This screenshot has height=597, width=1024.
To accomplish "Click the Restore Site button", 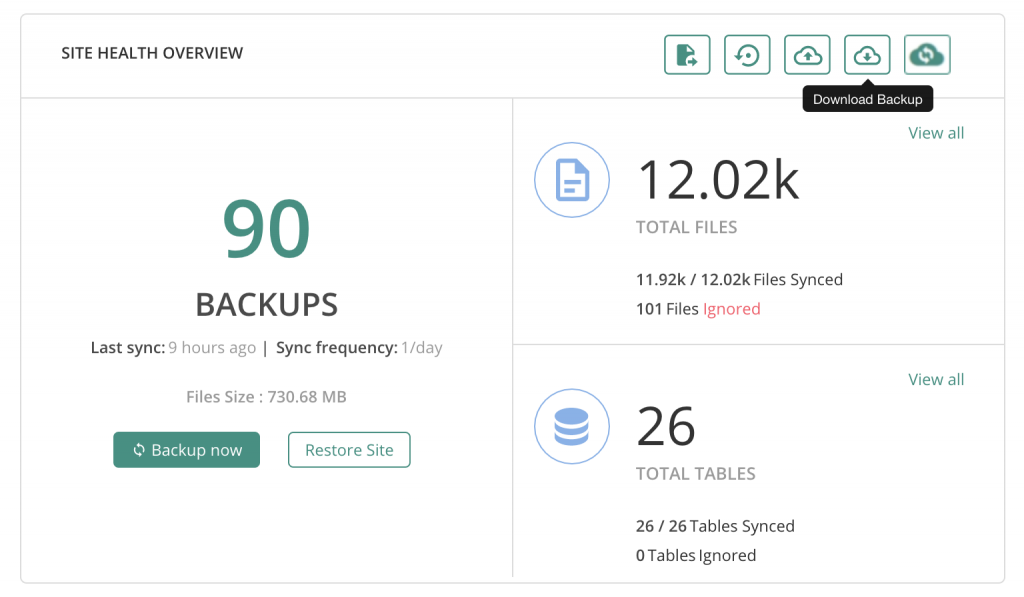I will (349, 449).
